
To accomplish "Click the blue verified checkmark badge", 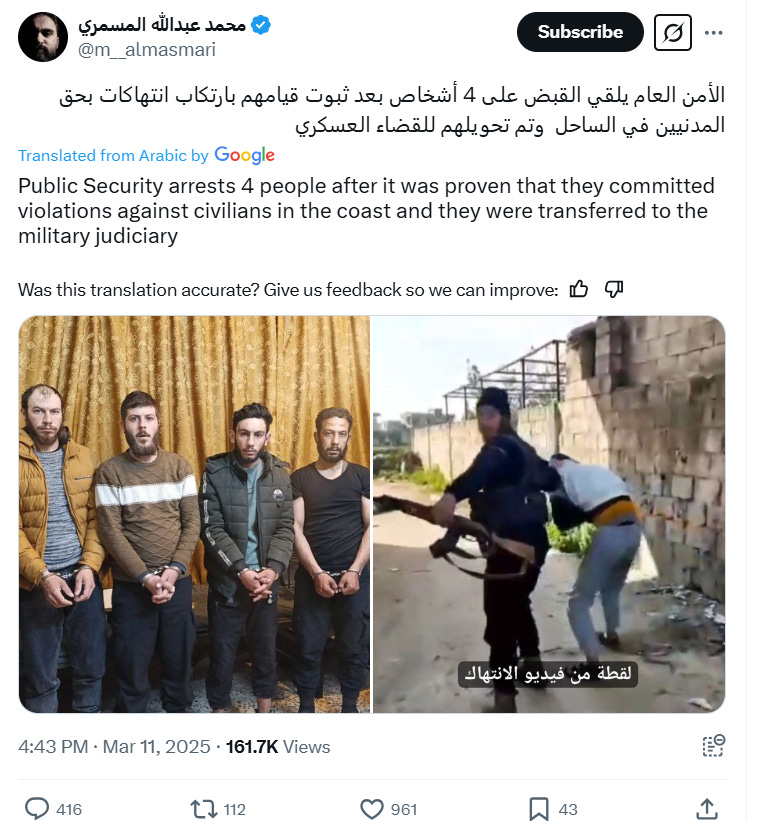I will (261, 25).
